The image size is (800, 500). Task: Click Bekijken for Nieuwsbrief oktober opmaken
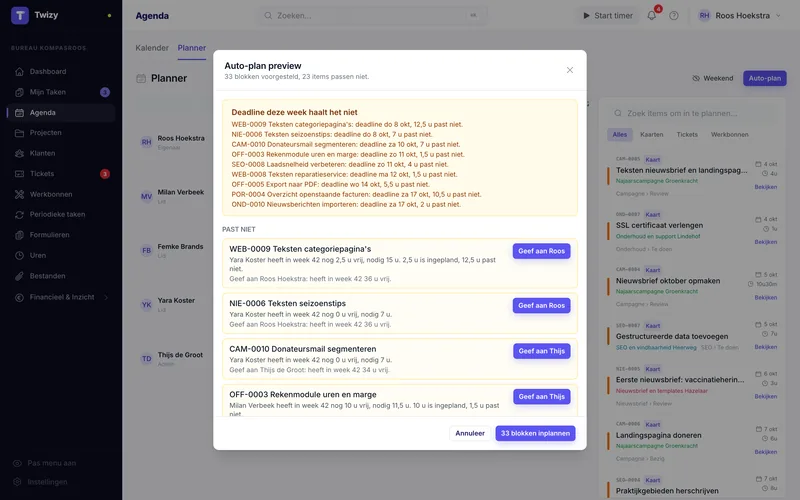point(765,297)
